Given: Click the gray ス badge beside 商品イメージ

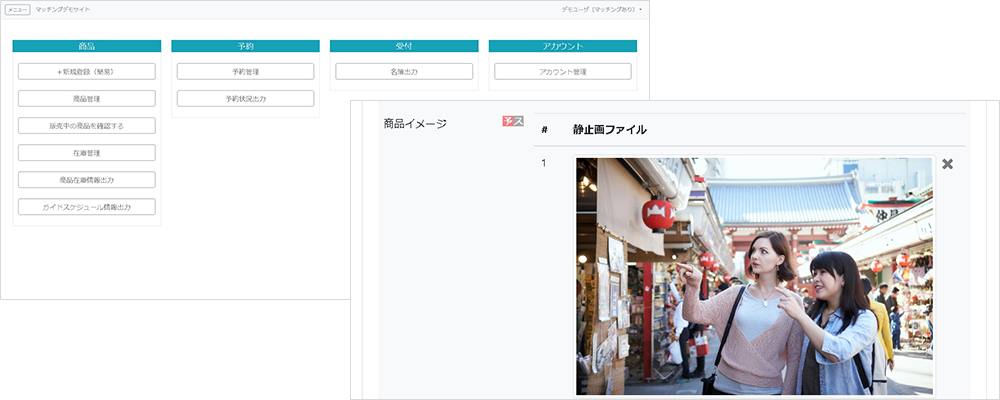Looking at the screenshot, I should tap(518, 121).
